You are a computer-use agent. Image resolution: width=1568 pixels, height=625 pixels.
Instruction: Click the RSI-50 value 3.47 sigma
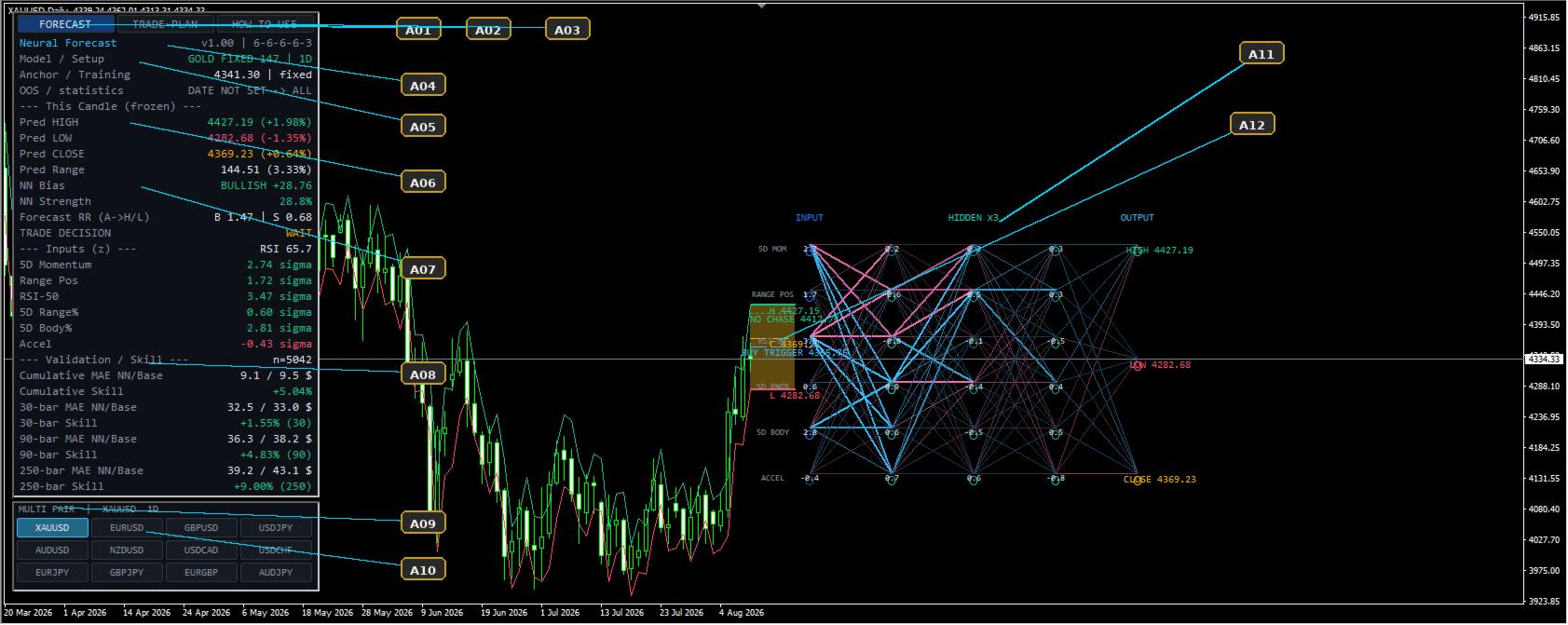coord(280,296)
